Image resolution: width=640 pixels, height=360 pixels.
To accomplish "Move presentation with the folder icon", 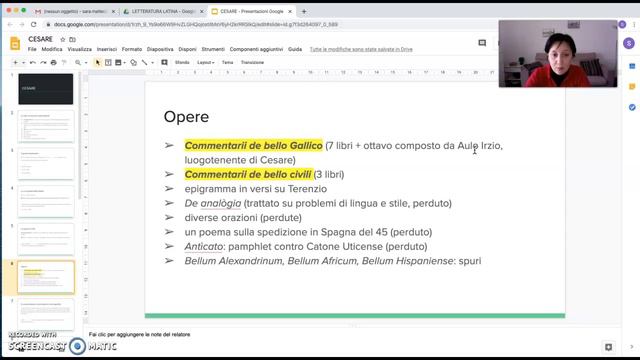I will coord(73,40).
